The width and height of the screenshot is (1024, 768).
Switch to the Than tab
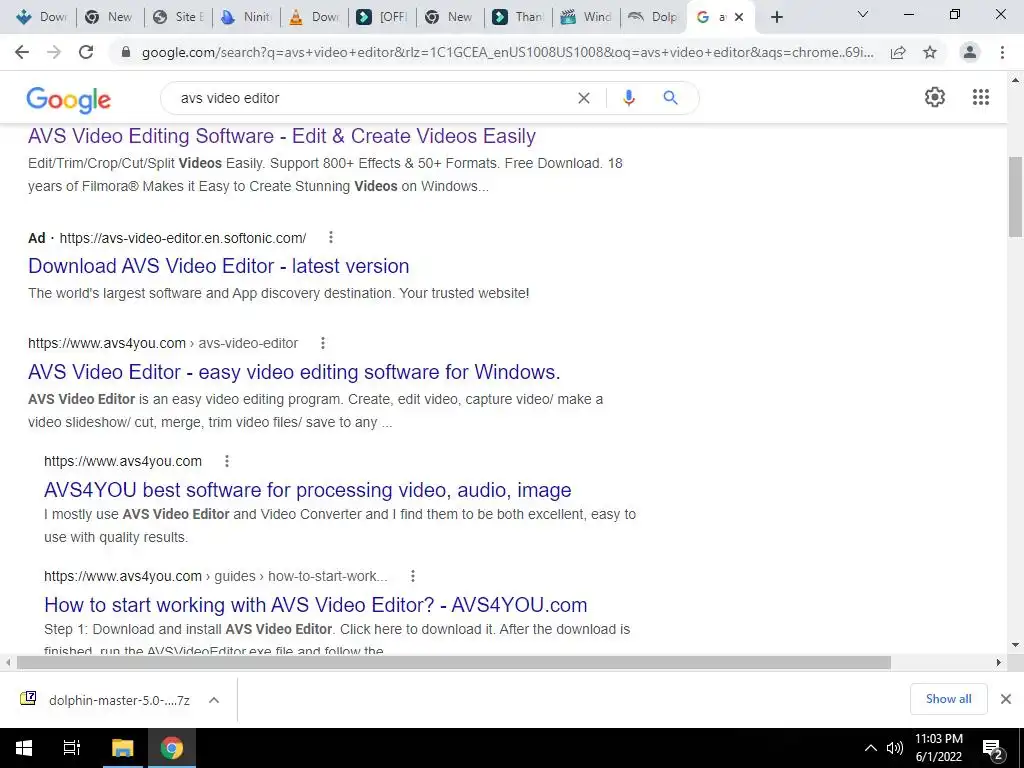[x=518, y=17]
